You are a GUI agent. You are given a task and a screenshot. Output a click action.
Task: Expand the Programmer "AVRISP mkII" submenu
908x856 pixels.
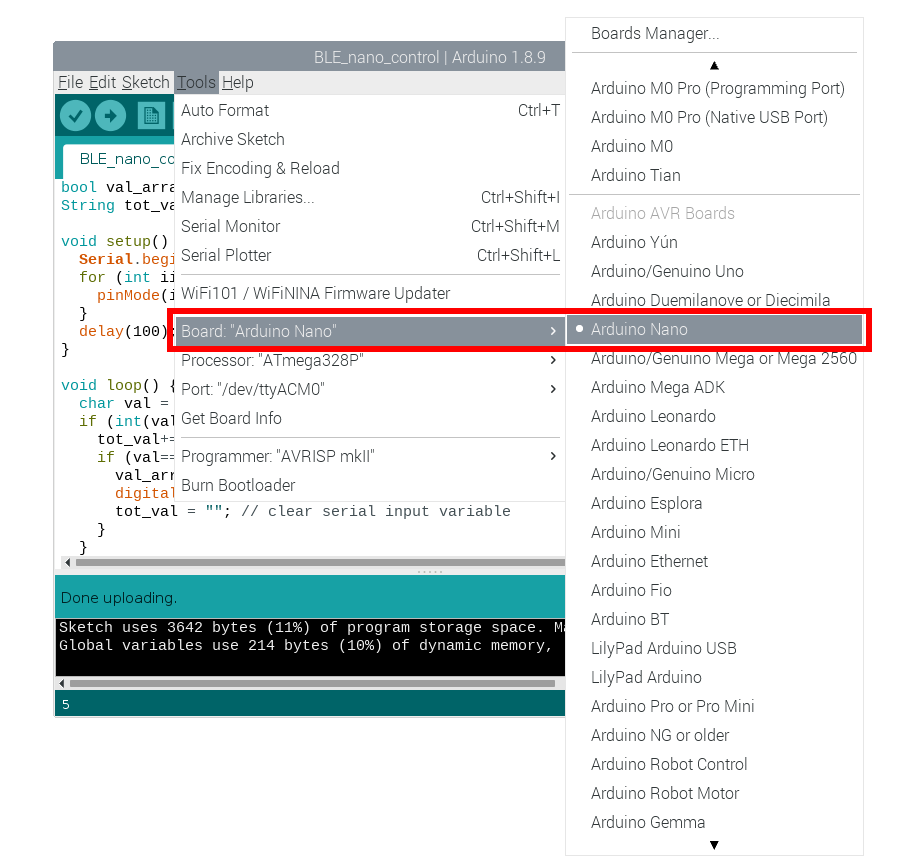[x=370, y=456]
